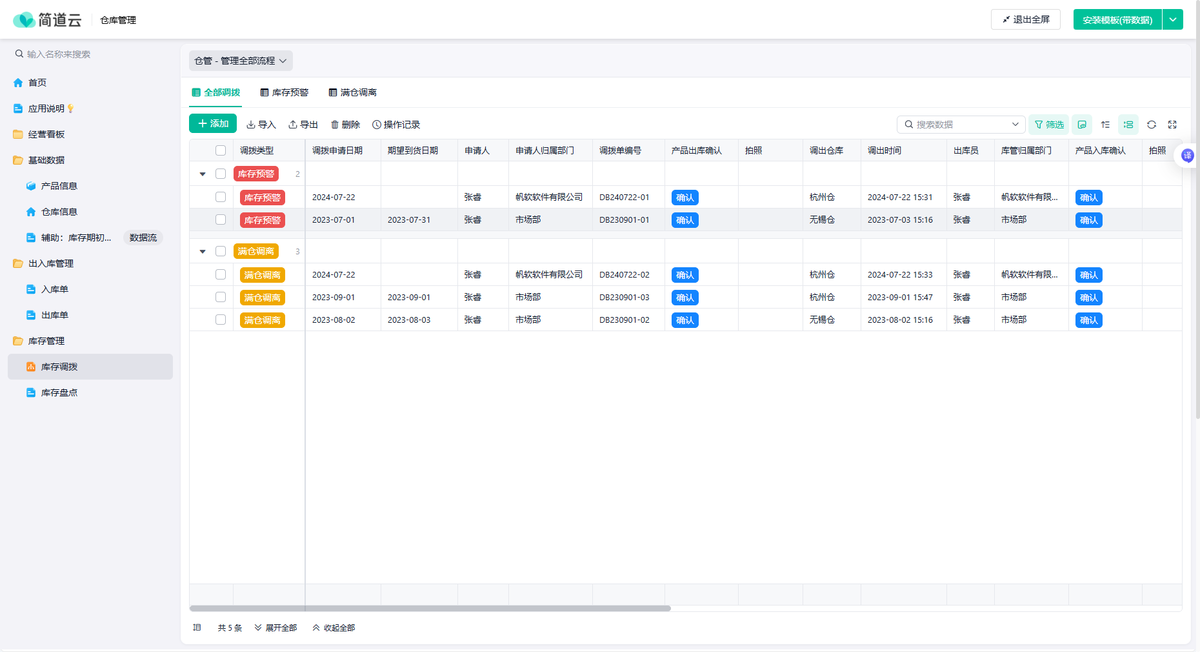This screenshot has width=1200, height=652.
Task: Click the sort rows icon
Action: tap(1105, 125)
